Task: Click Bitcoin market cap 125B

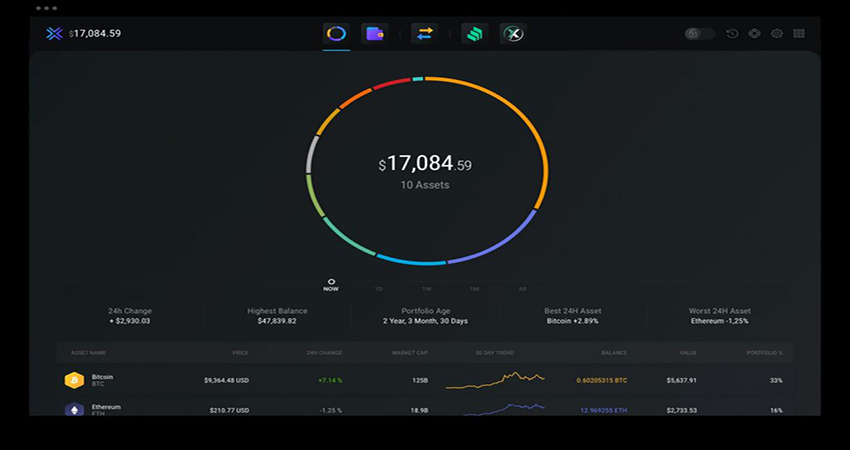Action: coord(420,381)
